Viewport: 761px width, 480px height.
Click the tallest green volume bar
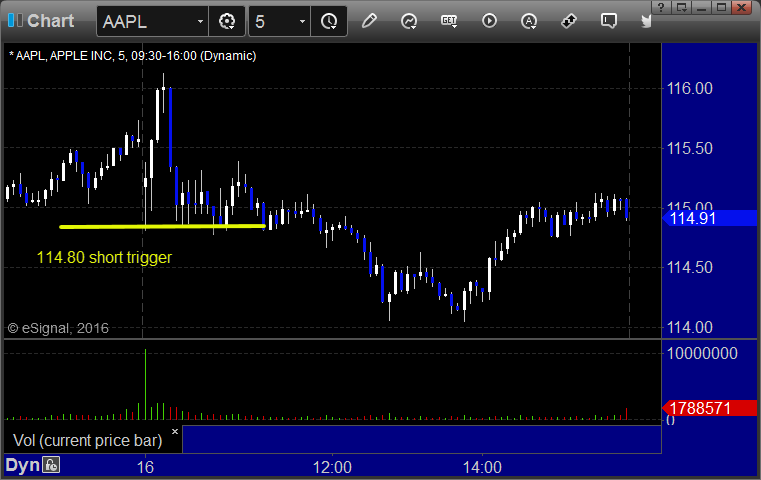click(x=145, y=384)
